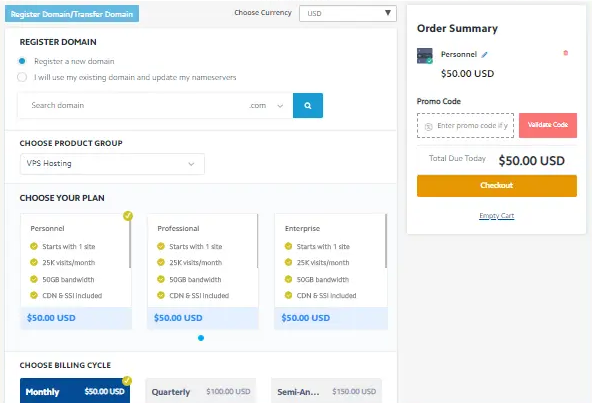Click the 25K visits/month line in Professional plan
Viewport: 592px width, 403px height.
196,262
